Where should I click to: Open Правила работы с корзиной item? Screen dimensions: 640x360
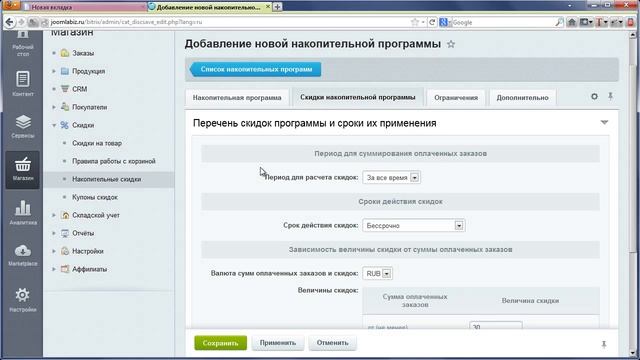coord(113,161)
